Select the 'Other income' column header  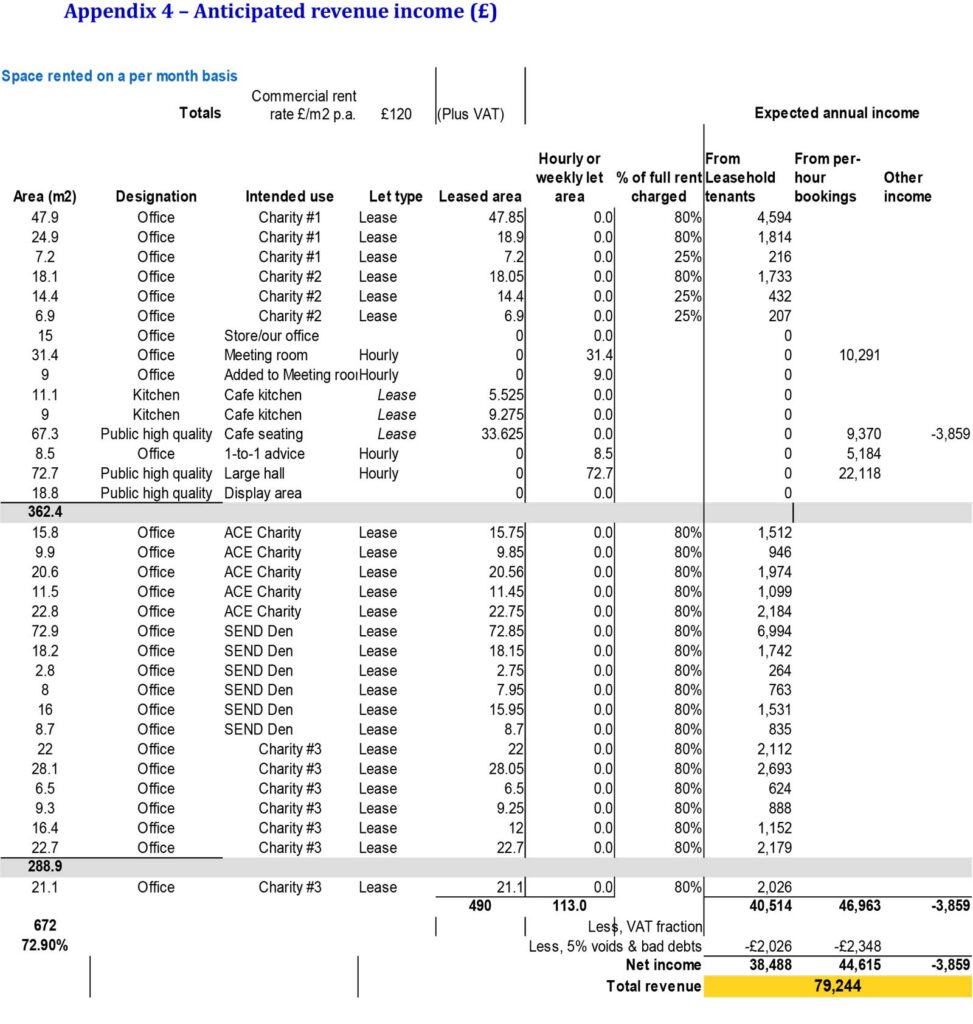(908, 187)
